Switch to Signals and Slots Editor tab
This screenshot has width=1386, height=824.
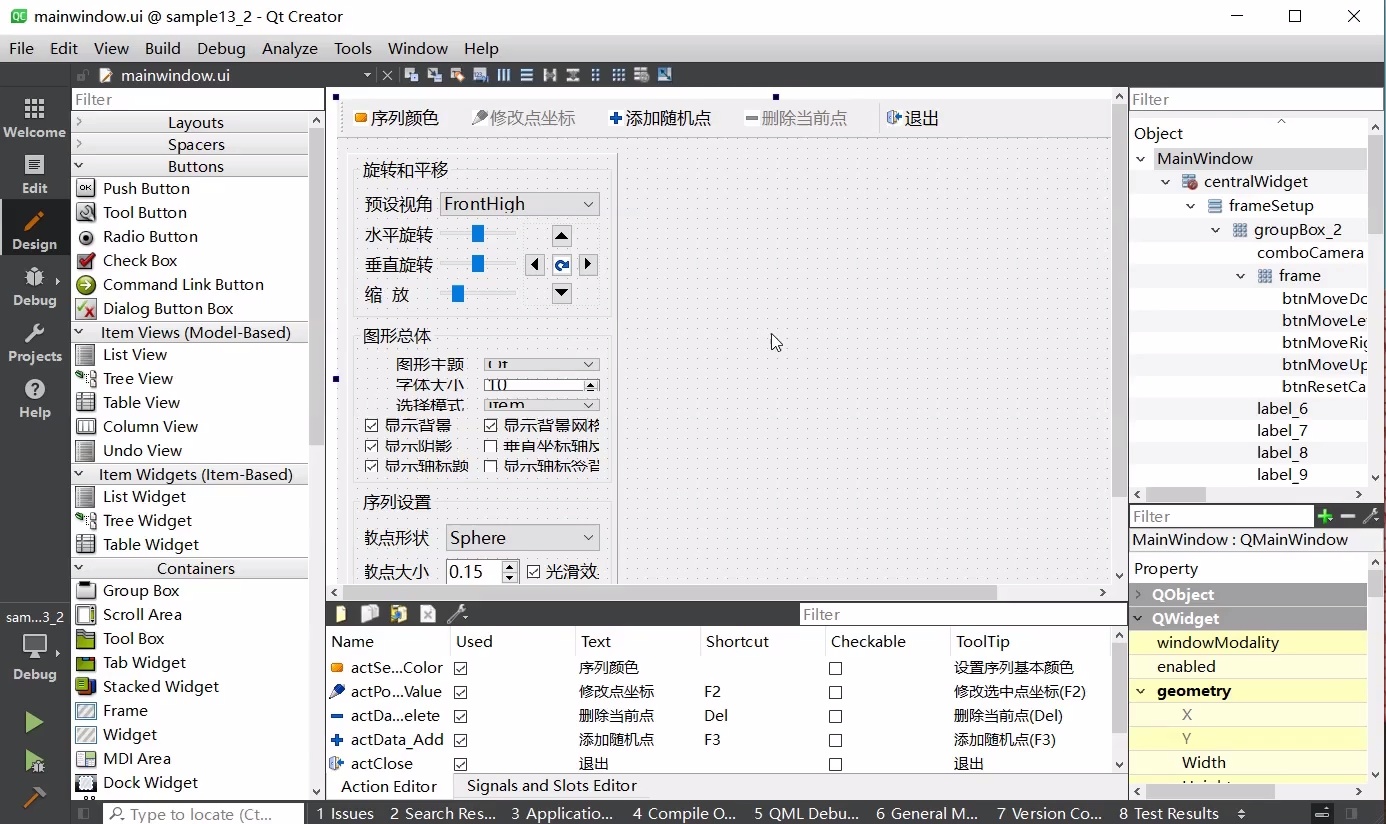point(552,786)
